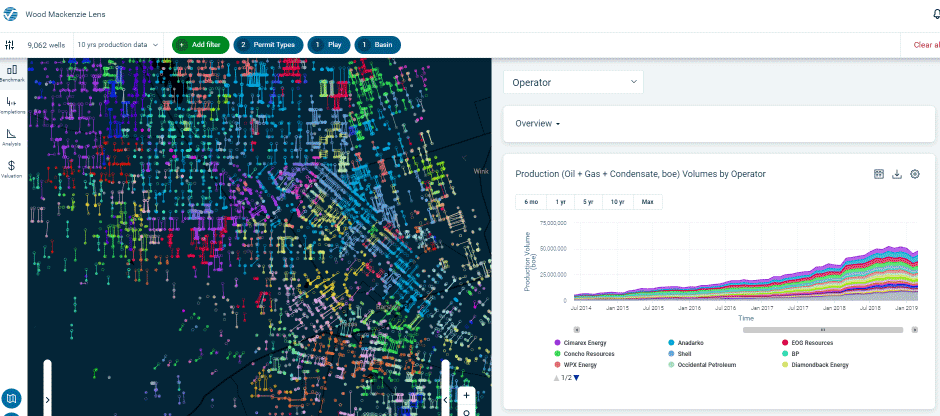Viewport: 940px width, 416px height.
Task: Show chart data table view icon
Action: click(x=879, y=174)
